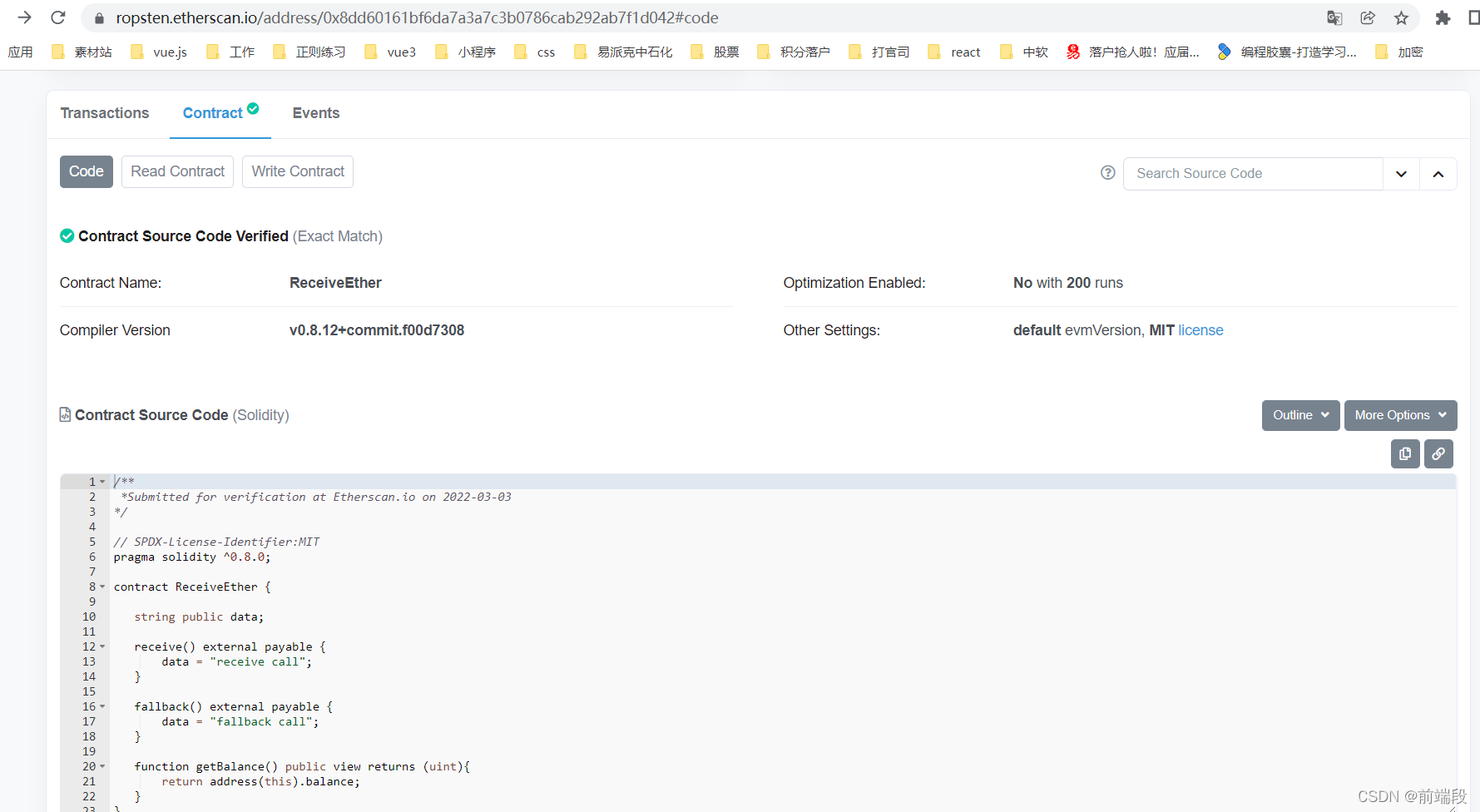1480x812 pixels.
Task: Fold the fallback function at line 16
Action: pos(102,706)
